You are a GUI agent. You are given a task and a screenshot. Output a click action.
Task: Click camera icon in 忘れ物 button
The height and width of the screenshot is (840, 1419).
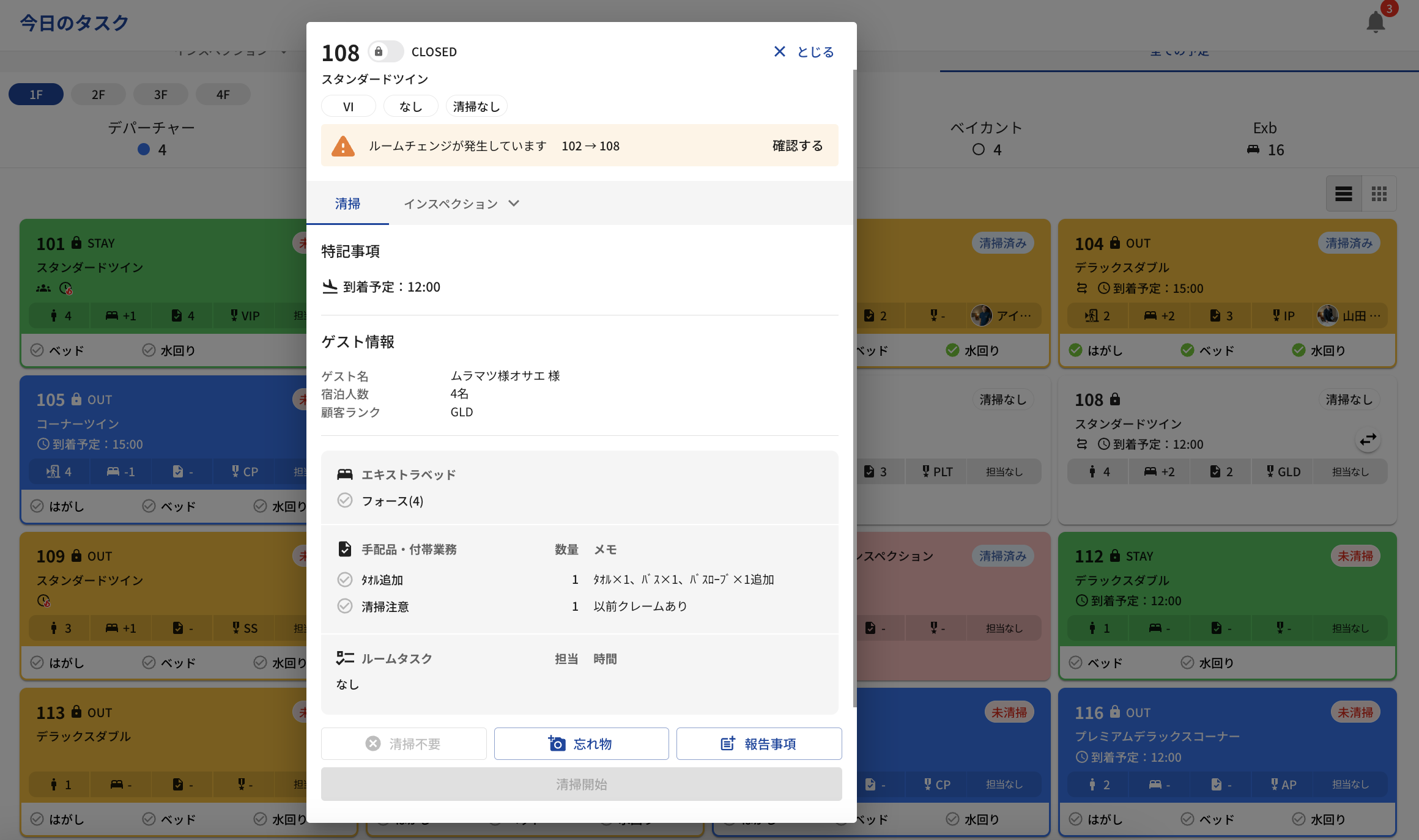(557, 743)
